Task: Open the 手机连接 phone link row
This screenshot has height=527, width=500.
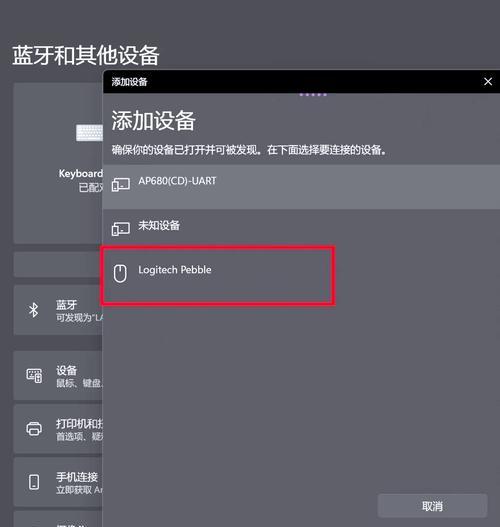Action: click(58, 482)
